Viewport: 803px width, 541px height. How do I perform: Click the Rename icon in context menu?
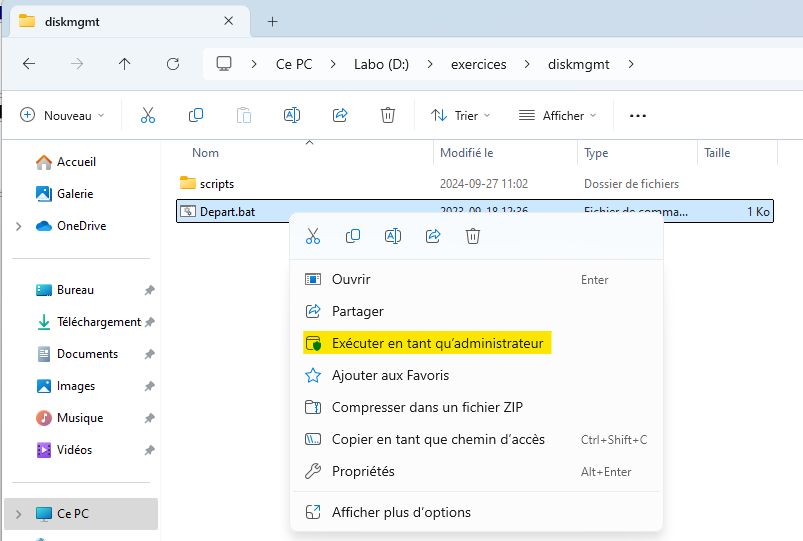tap(393, 236)
